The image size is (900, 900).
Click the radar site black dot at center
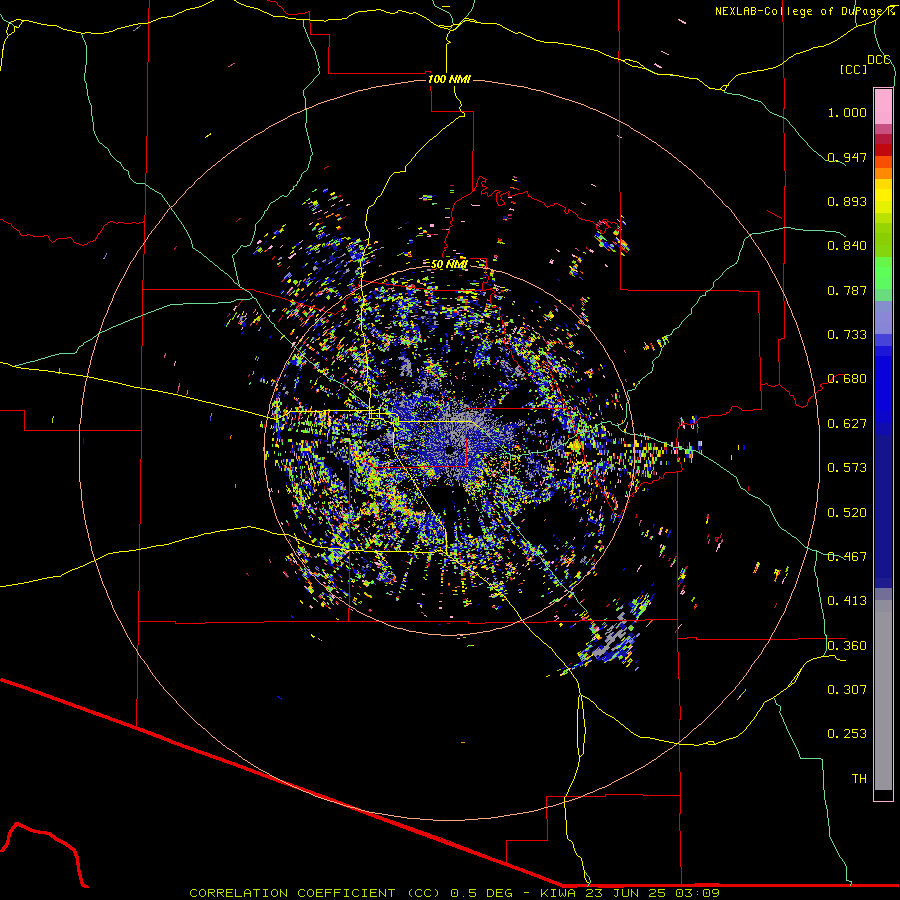pos(451,451)
